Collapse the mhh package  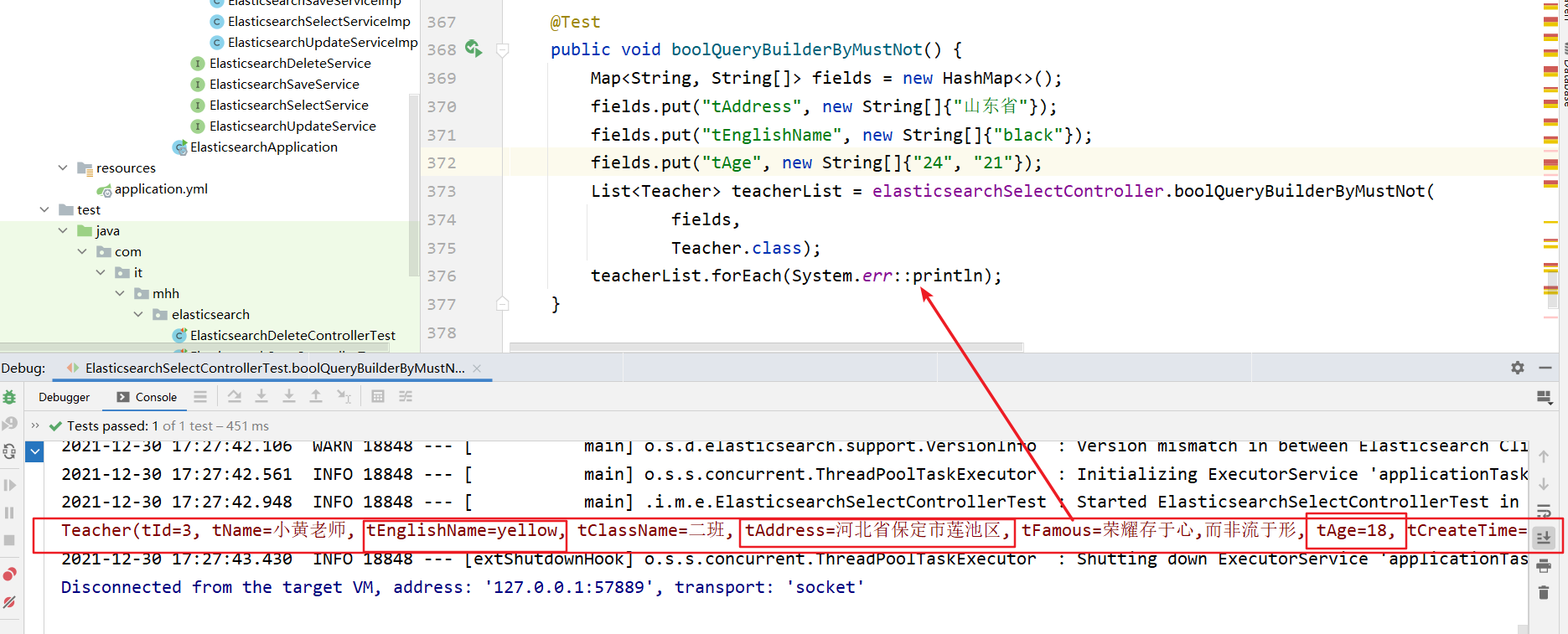(x=120, y=293)
